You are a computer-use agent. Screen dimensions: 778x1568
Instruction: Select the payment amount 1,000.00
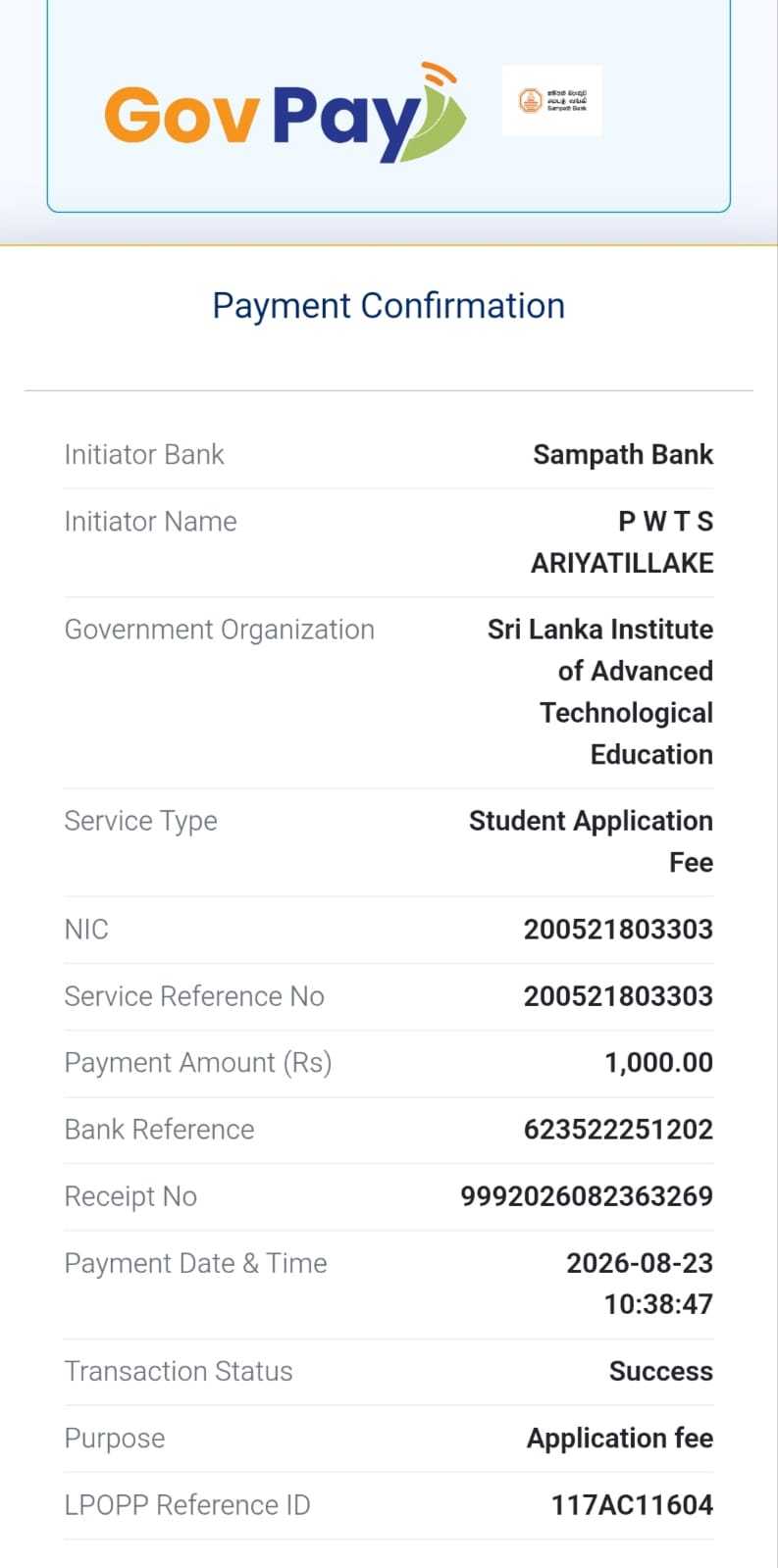(658, 1063)
